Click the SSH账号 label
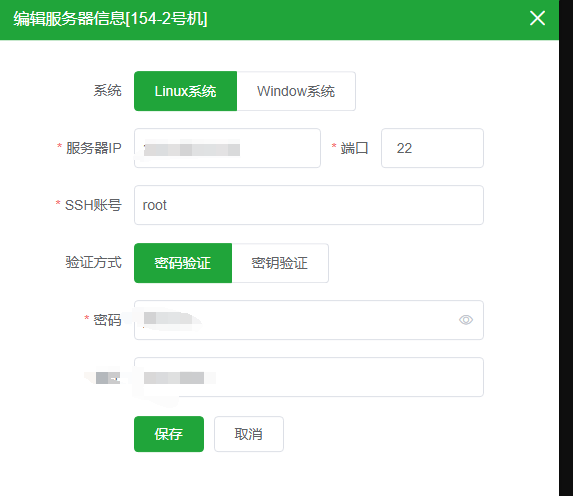Screen dimensions: 573x496 point(93,205)
